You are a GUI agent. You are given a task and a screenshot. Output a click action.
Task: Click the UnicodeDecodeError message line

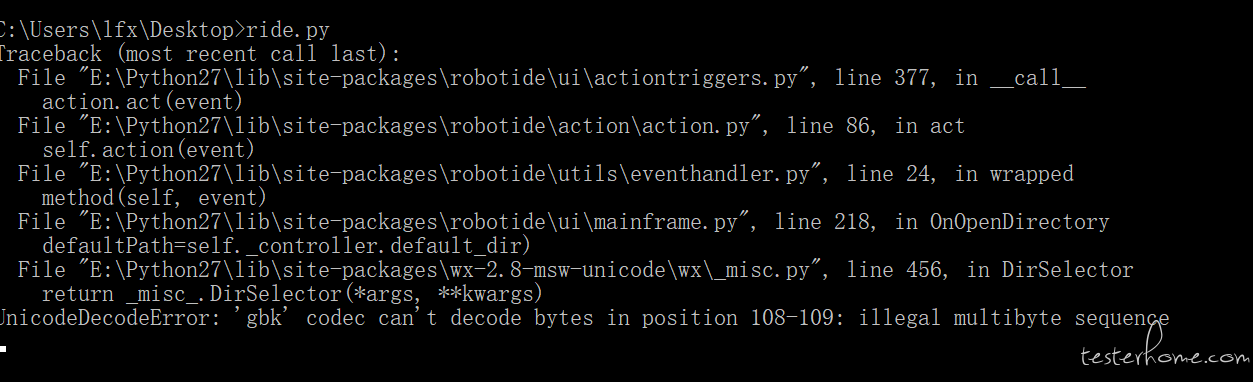(x=584, y=318)
